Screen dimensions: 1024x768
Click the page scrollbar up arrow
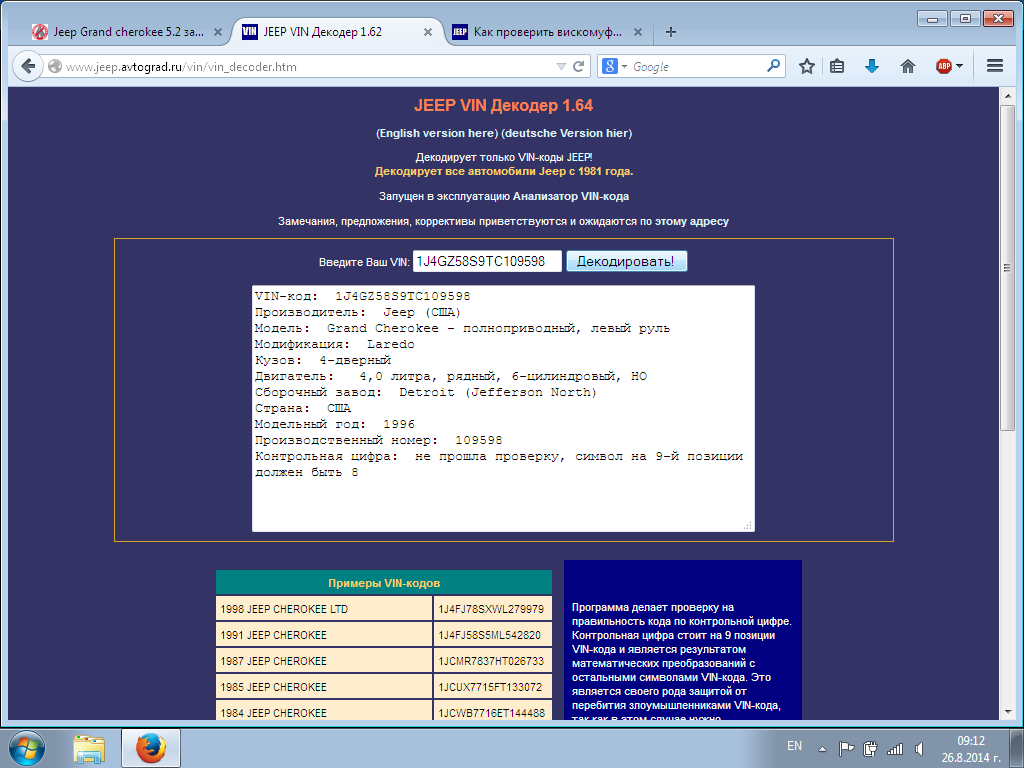(1008, 96)
